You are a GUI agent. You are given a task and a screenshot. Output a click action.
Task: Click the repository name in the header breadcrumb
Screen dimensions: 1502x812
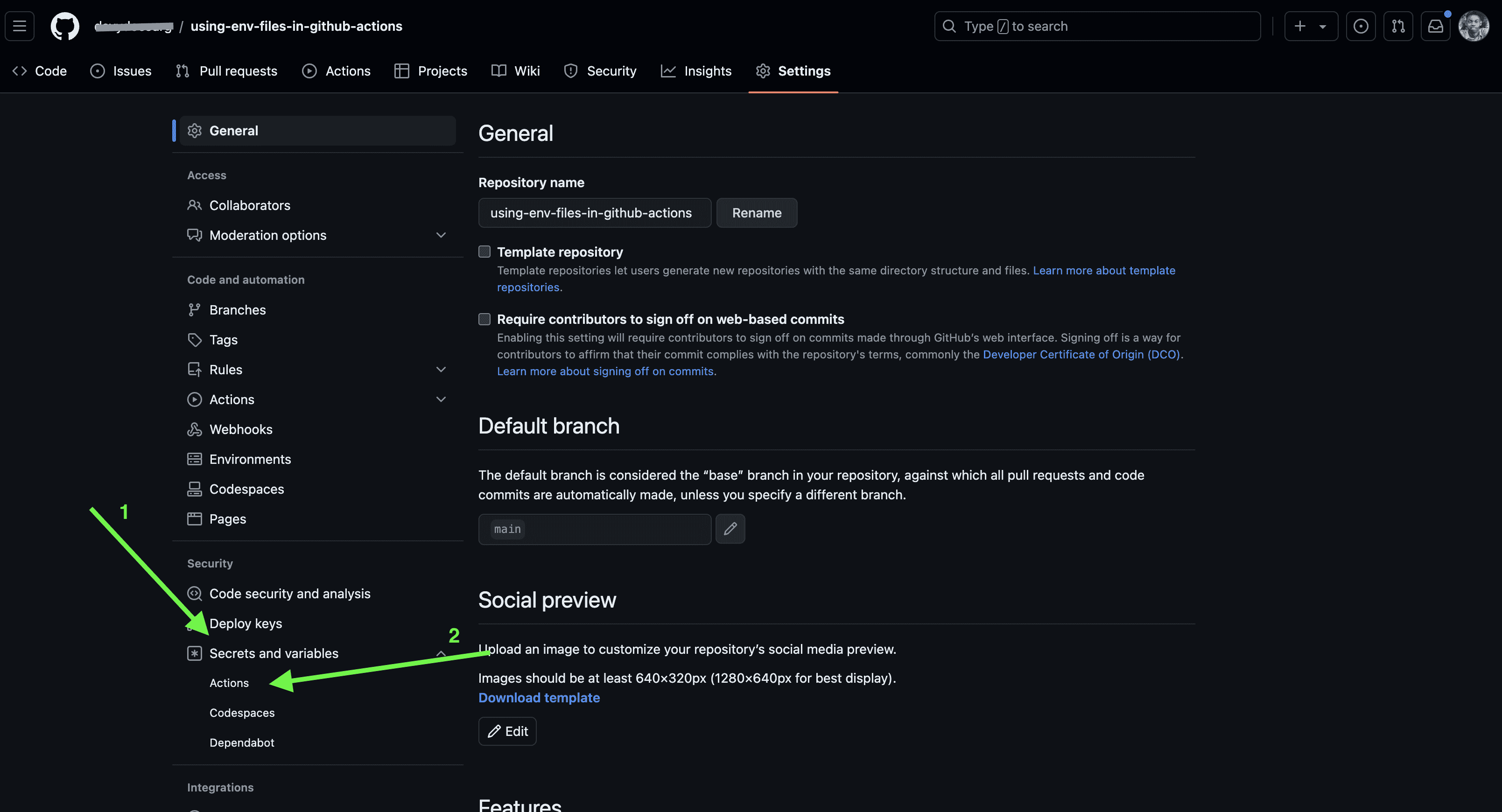click(x=296, y=26)
